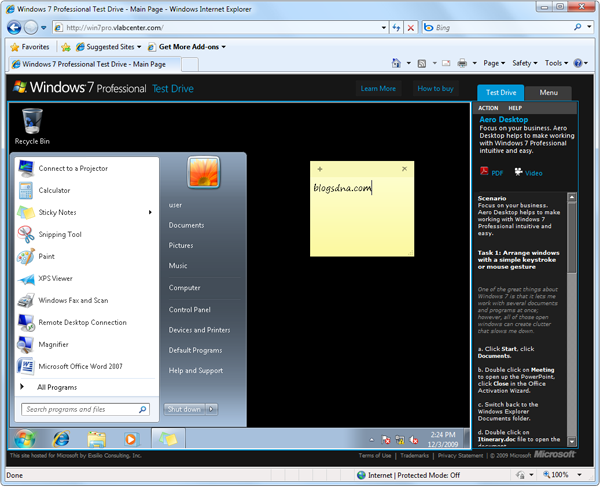
Task: Add new sticky note with plus icon
Action: tap(320, 169)
